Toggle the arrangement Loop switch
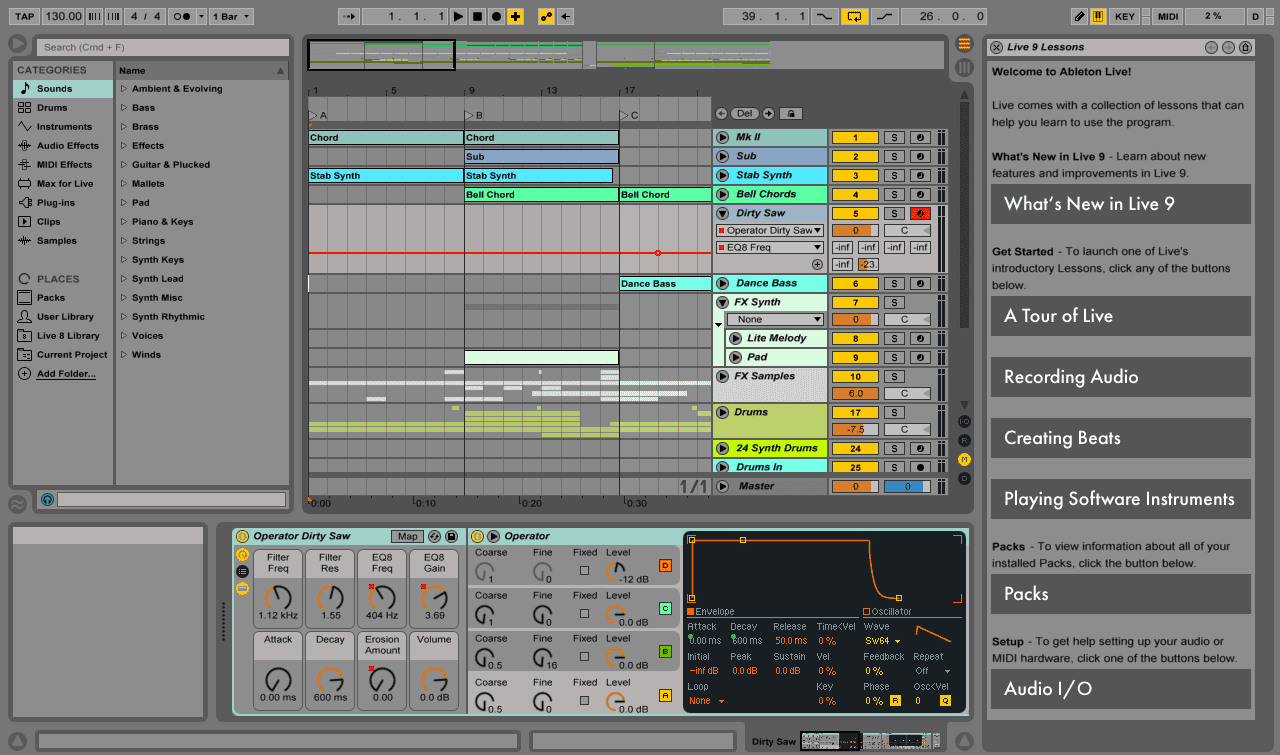The width and height of the screenshot is (1280, 755). click(854, 16)
